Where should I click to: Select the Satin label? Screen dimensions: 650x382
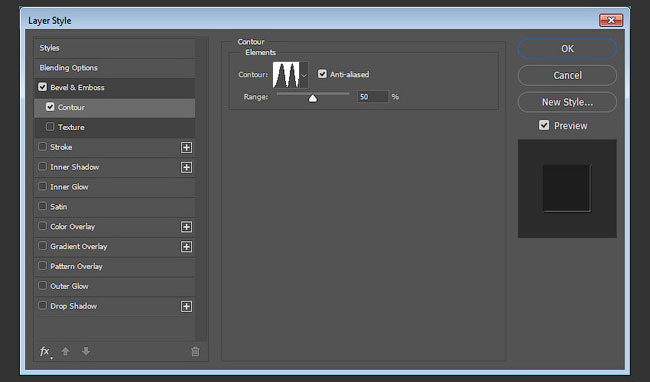click(x=58, y=207)
